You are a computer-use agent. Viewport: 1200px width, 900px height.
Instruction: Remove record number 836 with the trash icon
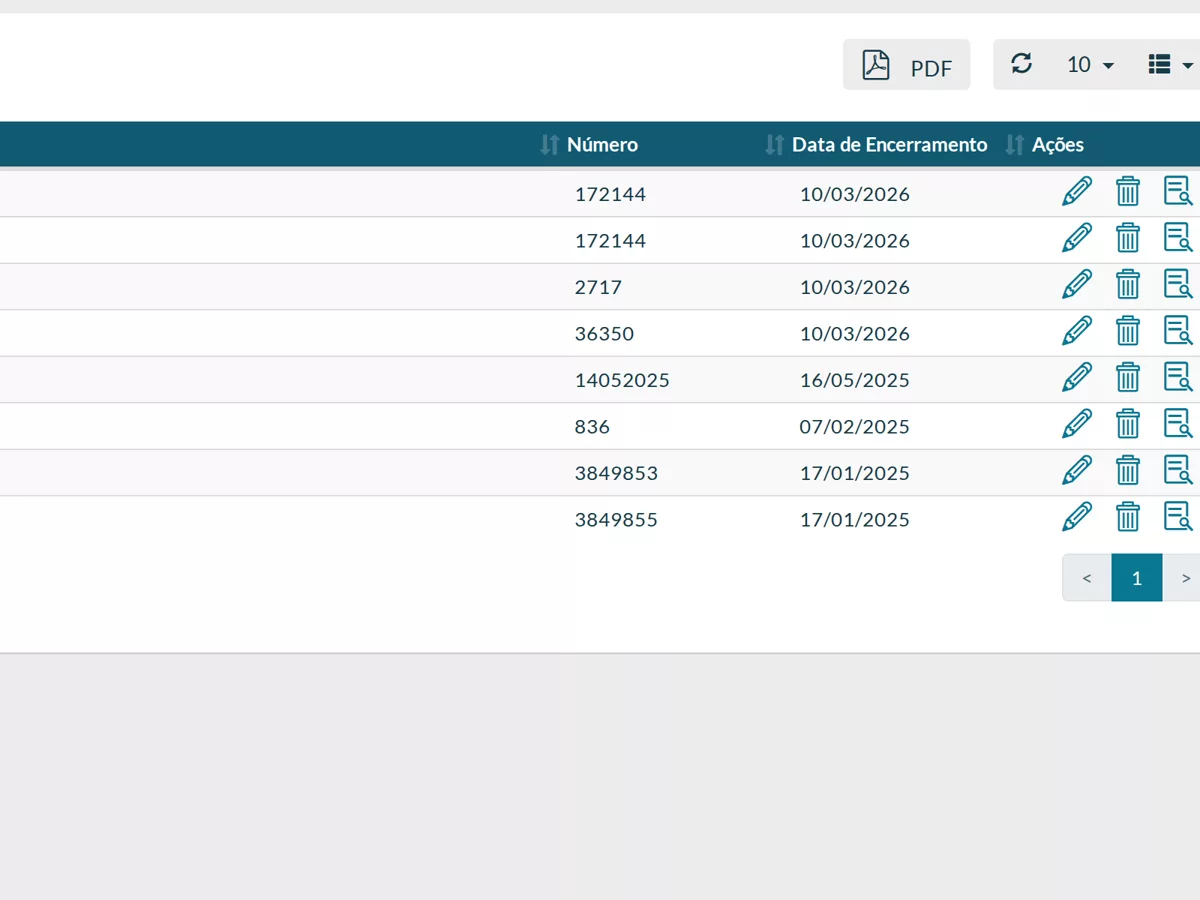click(x=1128, y=424)
